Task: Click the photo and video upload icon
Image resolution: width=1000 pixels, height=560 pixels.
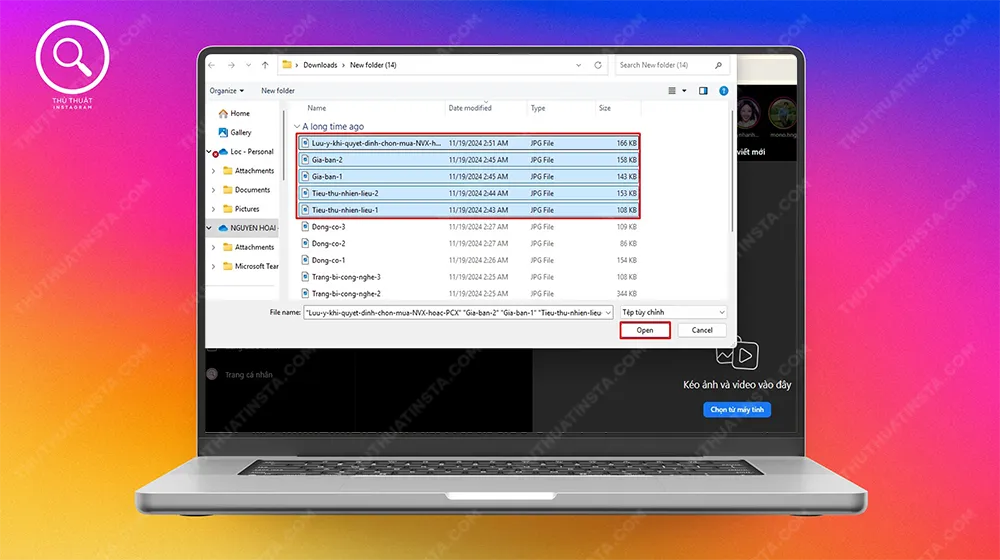Action: pos(738,354)
